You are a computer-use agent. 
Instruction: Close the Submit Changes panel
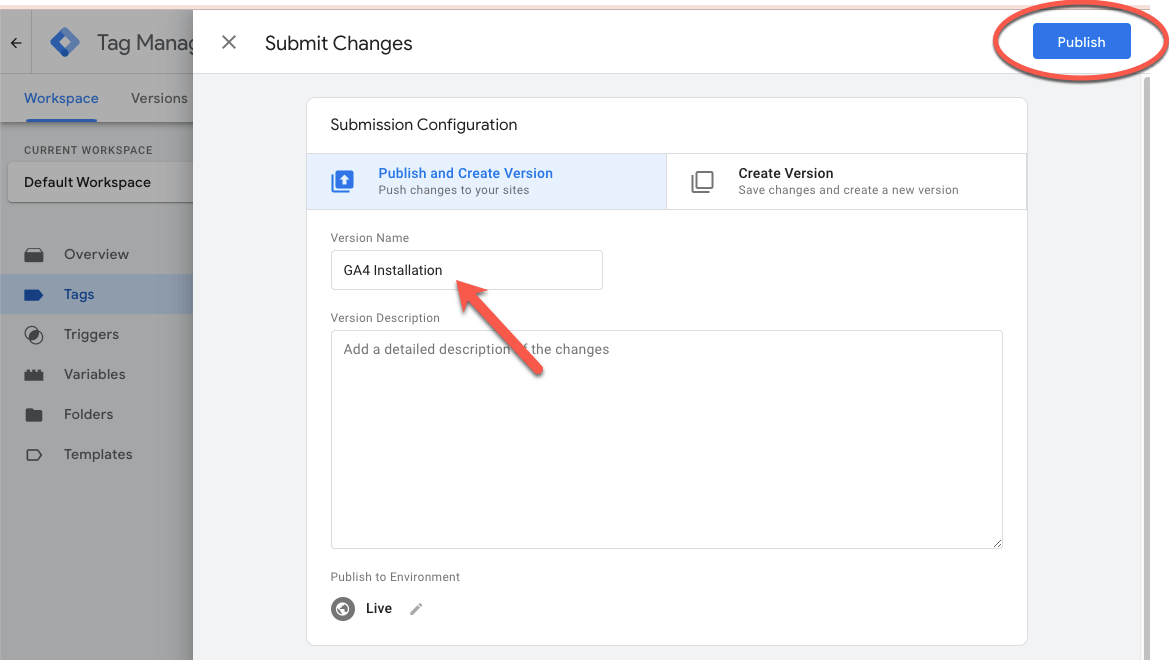coord(229,42)
